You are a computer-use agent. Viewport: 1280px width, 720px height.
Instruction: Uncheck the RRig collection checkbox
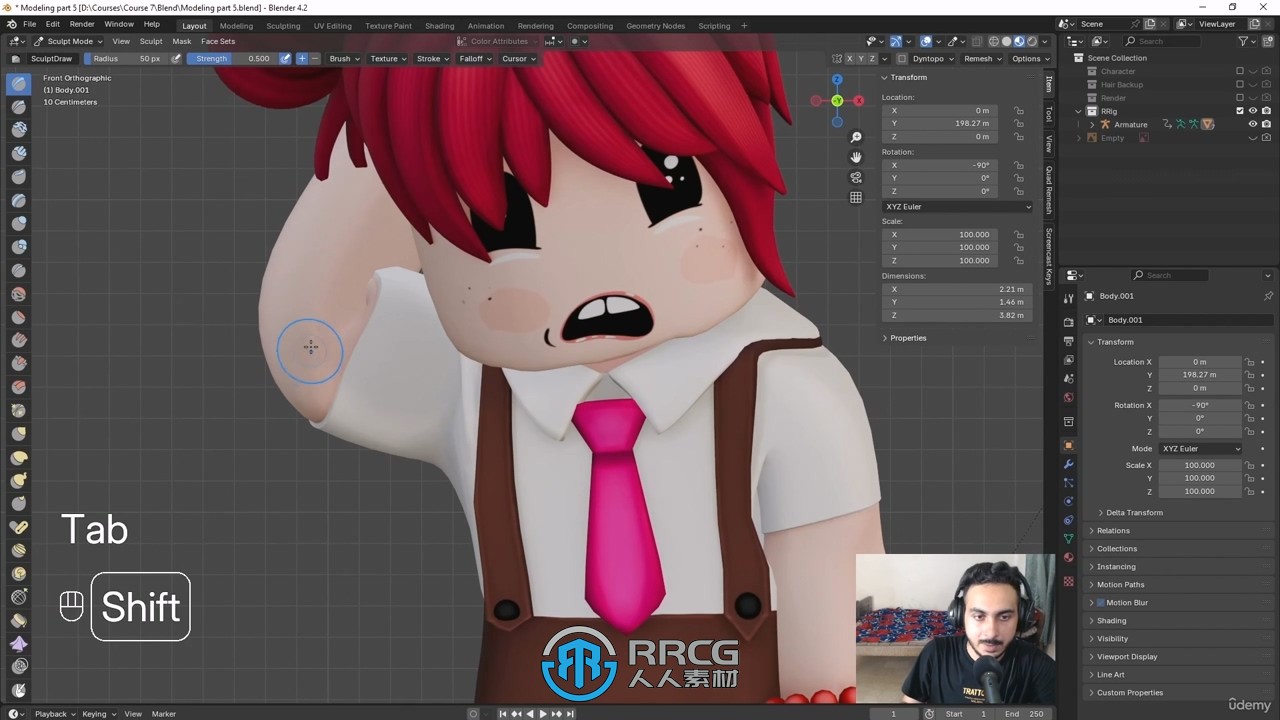pos(1240,111)
